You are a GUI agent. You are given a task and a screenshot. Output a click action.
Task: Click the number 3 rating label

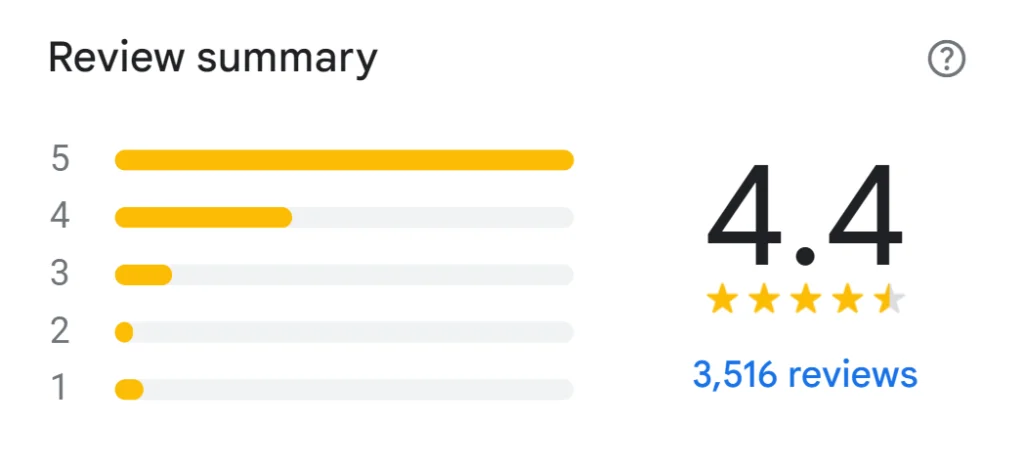60,274
